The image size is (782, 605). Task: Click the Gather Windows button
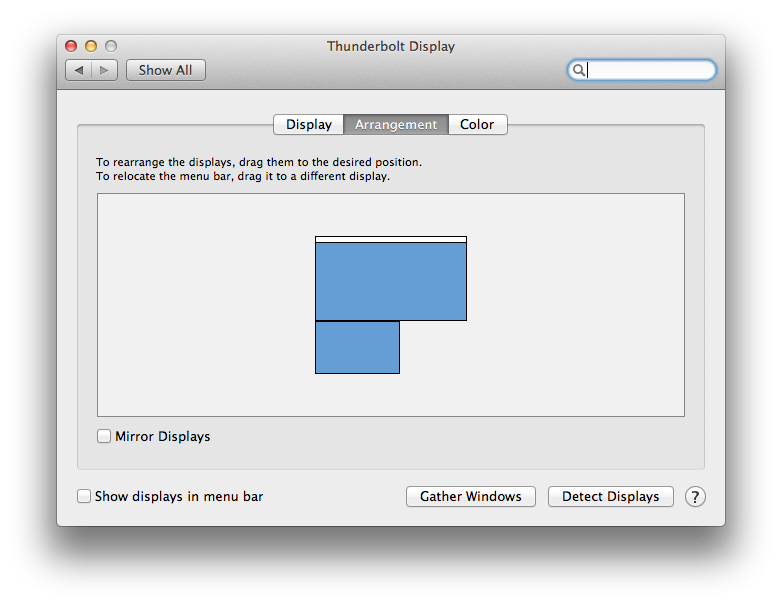(x=471, y=497)
